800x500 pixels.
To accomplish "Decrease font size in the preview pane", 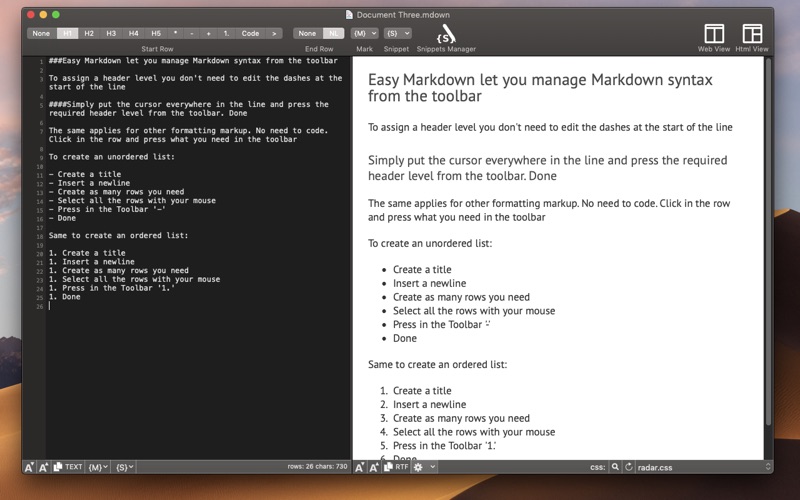I will point(360,467).
